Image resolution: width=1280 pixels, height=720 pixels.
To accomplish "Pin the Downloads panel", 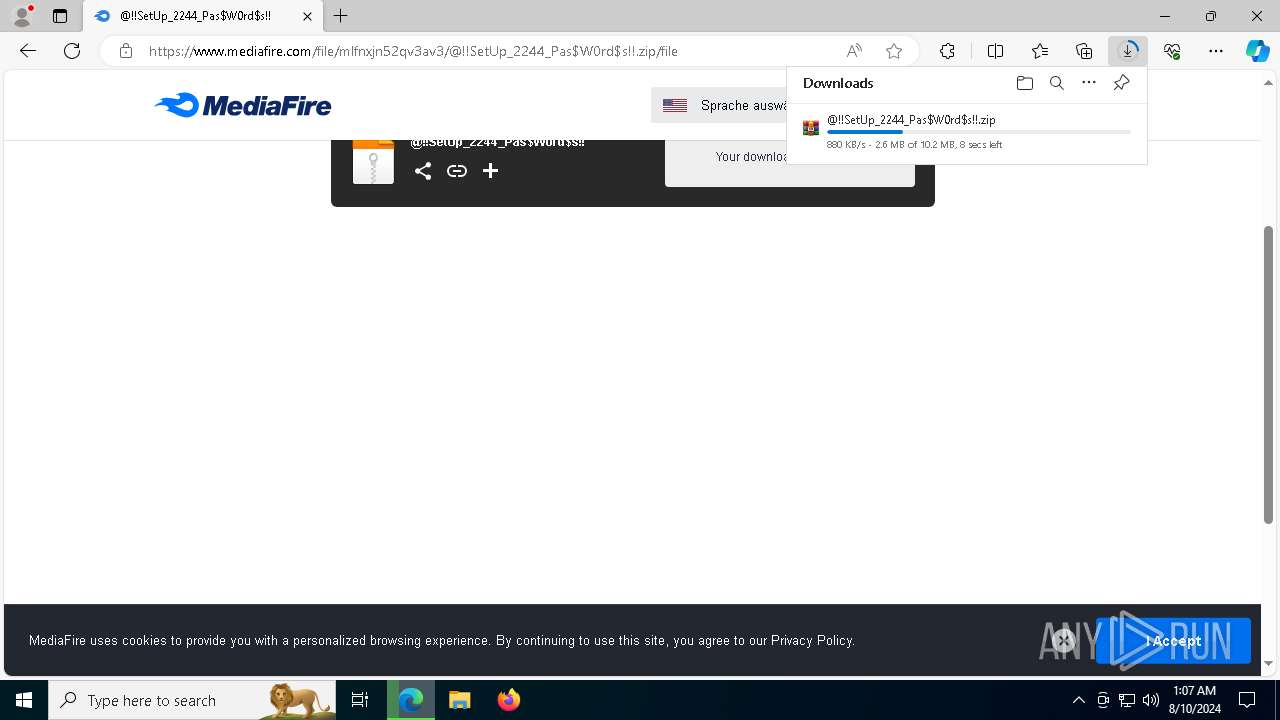I will (x=1121, y=83).
